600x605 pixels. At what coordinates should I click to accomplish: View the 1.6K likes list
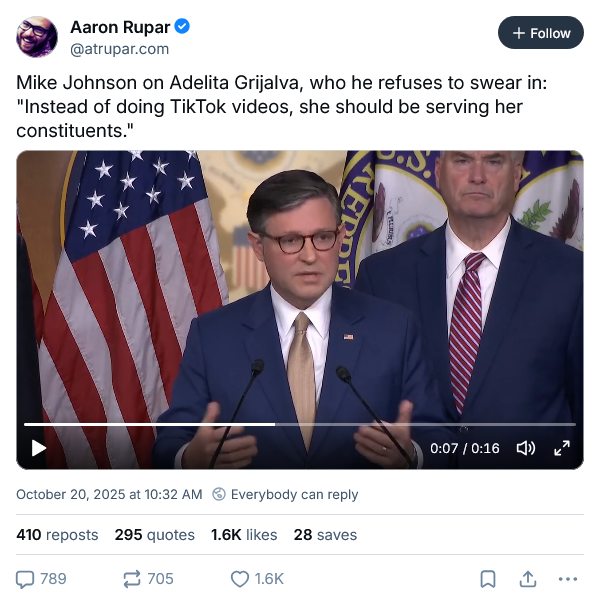[x=244, y=535]
